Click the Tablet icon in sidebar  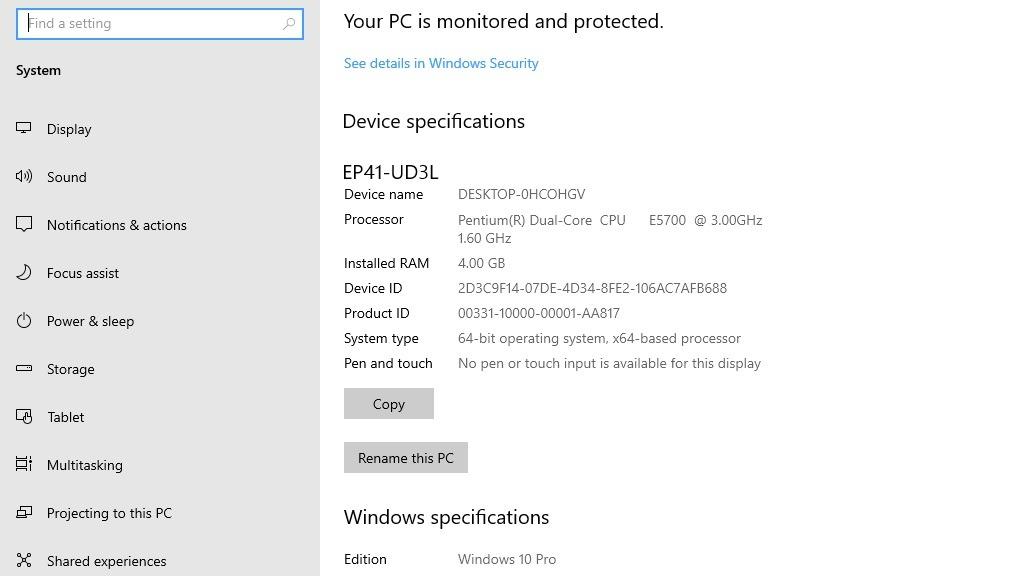[24, 417]
